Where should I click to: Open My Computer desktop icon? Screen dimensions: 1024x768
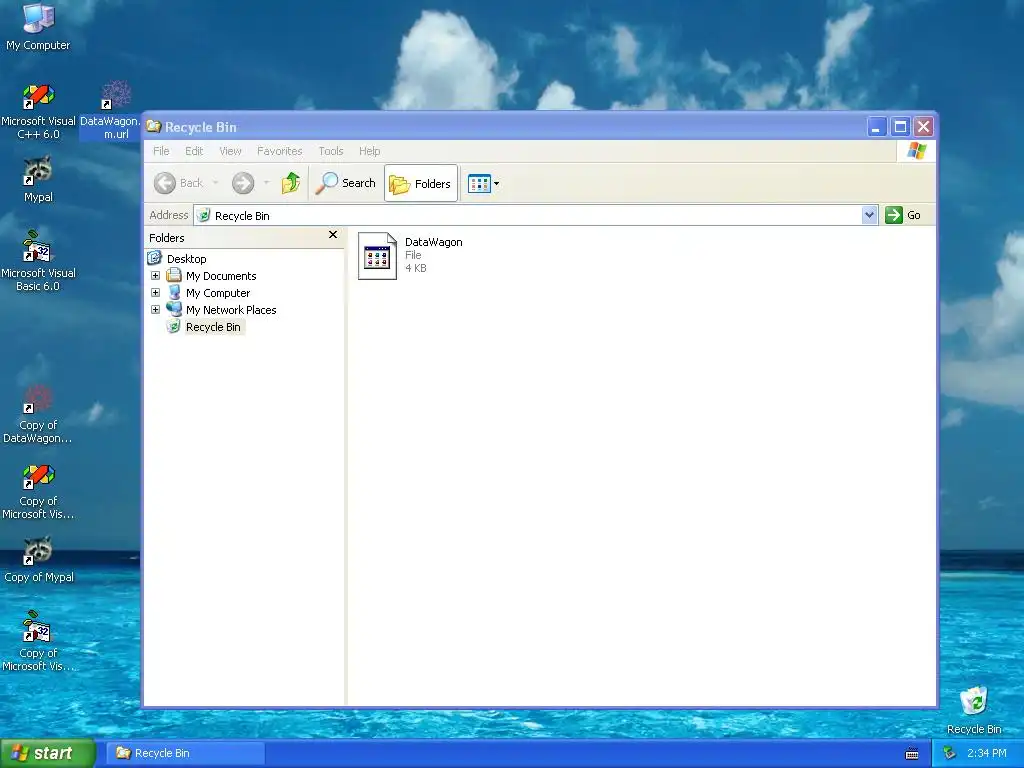click(38, 26)
